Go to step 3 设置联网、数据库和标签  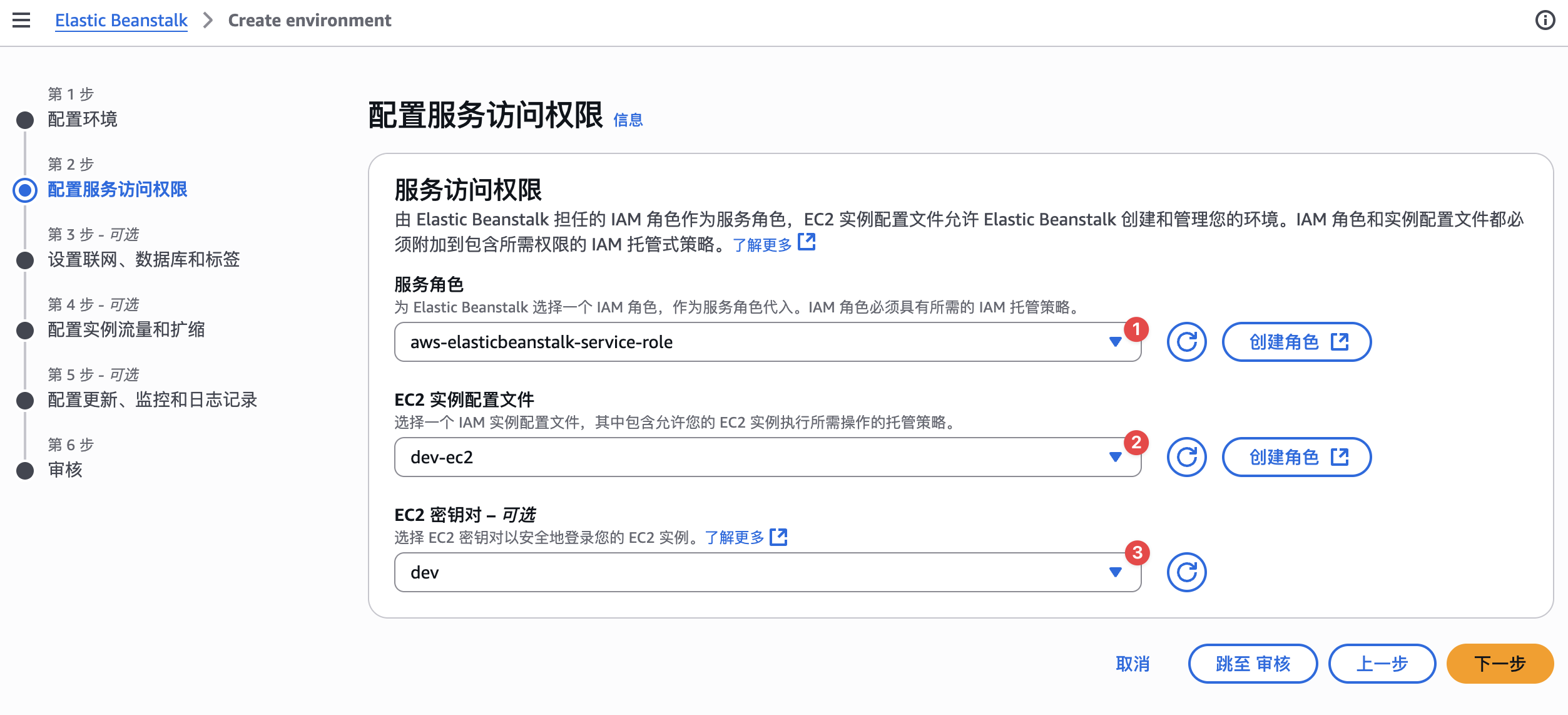143,259
